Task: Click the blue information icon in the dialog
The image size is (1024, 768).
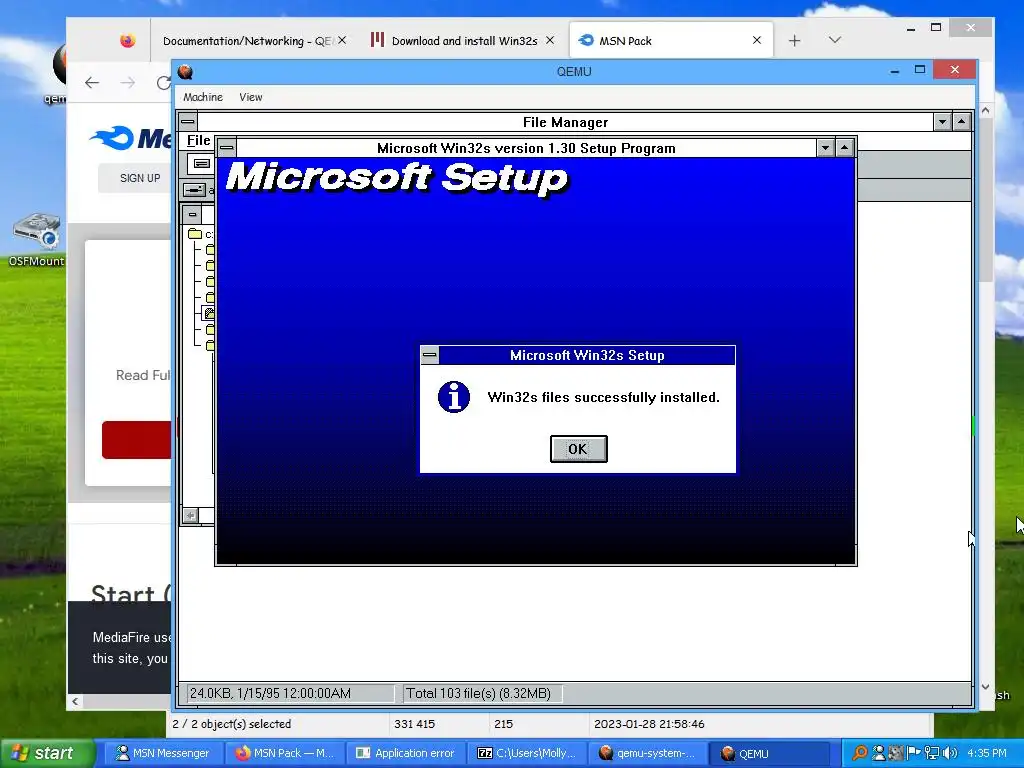Action: 454,397
